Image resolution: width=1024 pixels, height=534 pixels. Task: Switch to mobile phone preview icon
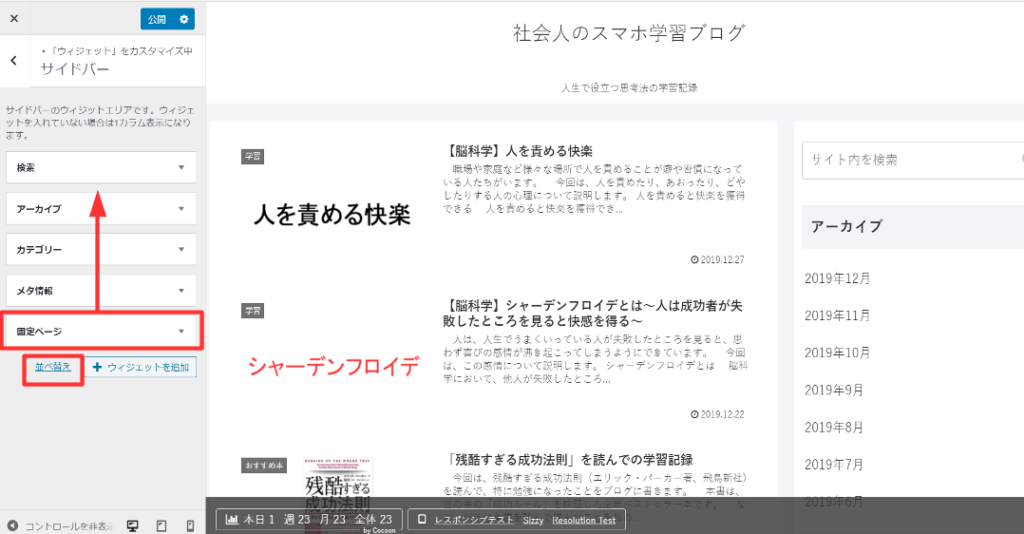pyautogui.click(x=190, y=525)
